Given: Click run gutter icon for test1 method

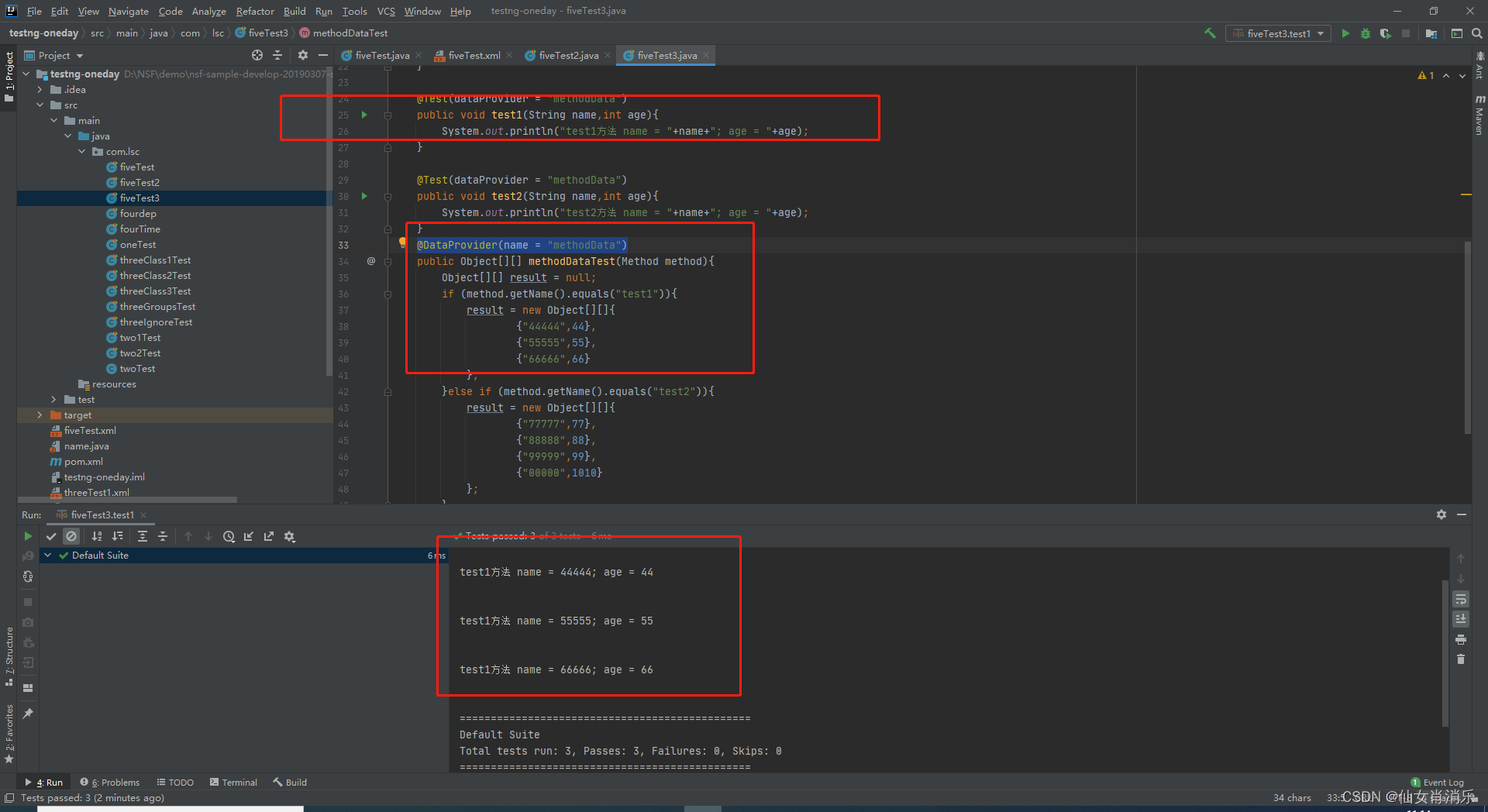Looking at the screenshot, I should coord(364,115).
